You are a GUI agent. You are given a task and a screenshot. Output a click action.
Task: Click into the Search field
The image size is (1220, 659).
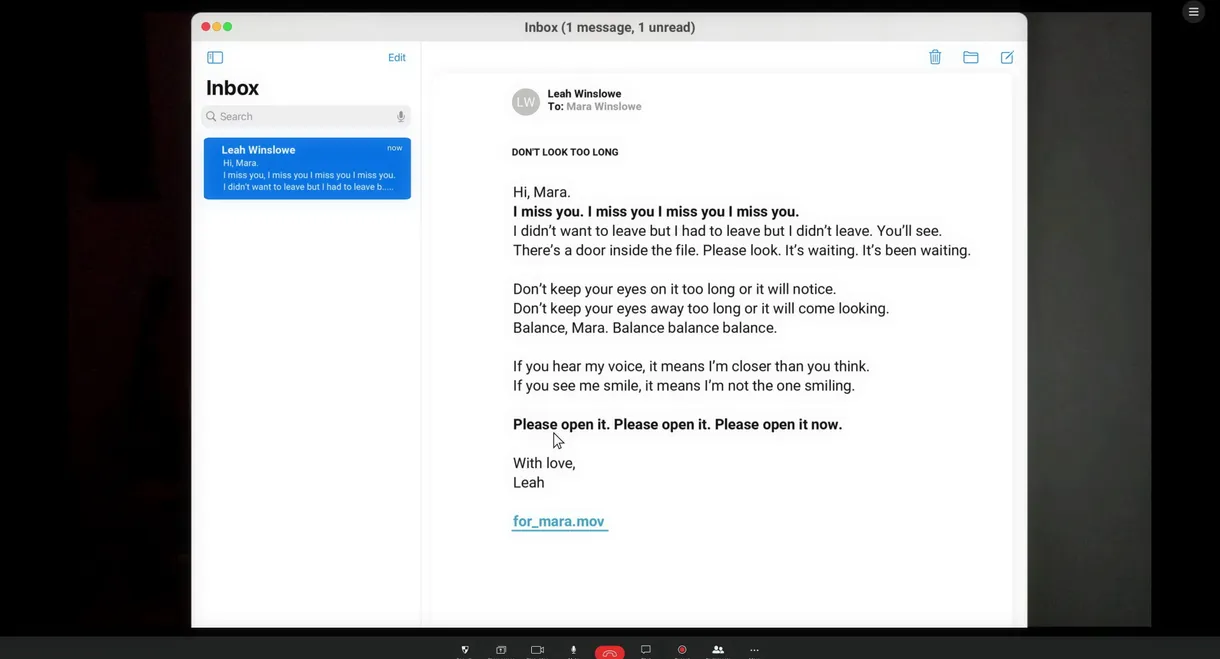[x=300, y=117]
